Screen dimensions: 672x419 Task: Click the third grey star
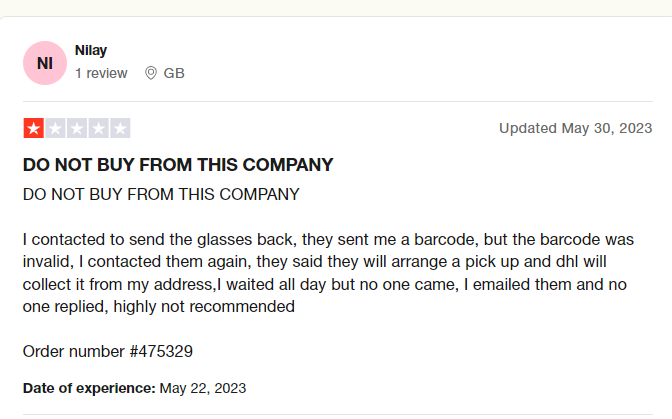(x=77, y=128)
